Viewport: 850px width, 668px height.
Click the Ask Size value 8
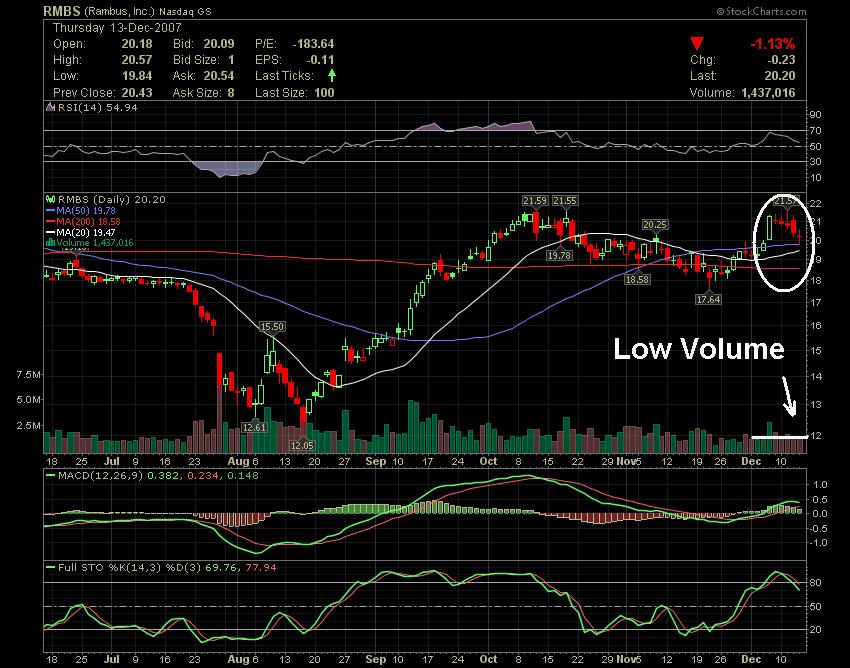tap(231, 93)
